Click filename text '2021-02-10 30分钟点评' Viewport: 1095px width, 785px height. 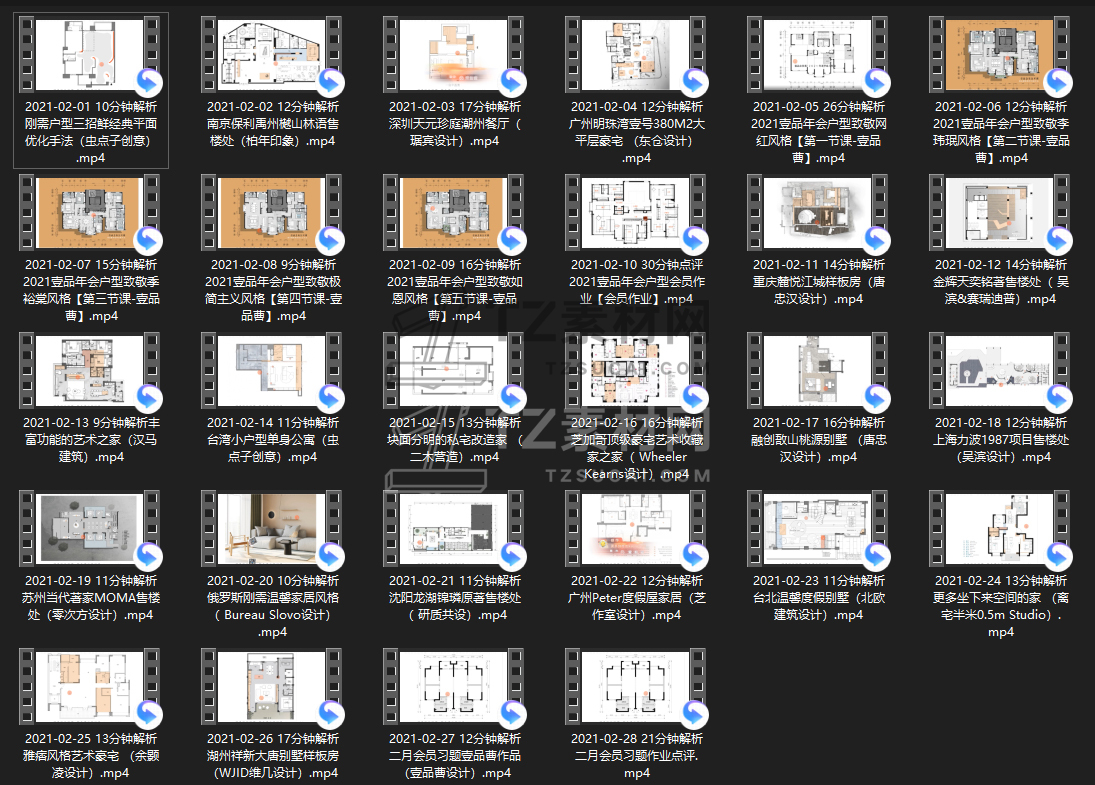[637, 265]
